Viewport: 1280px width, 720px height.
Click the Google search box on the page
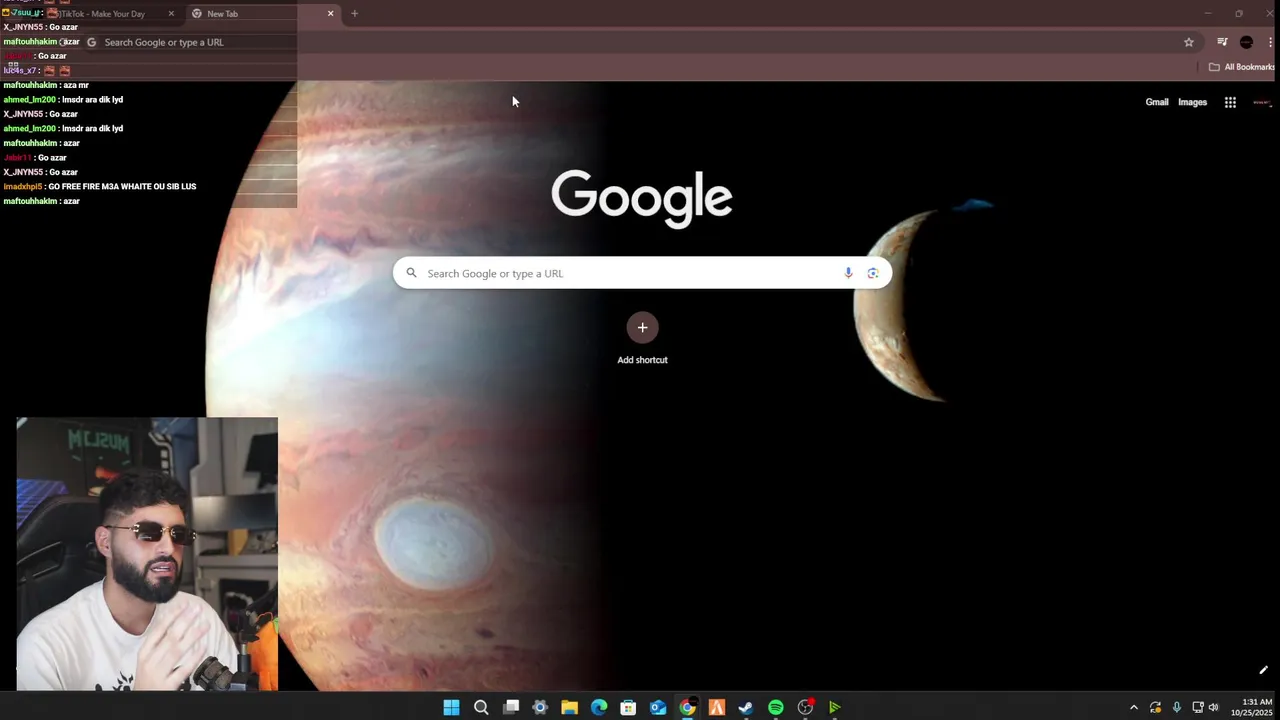pos(642,273)
